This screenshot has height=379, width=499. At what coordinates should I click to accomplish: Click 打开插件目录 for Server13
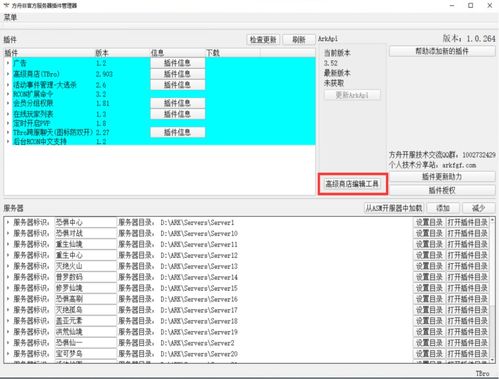click(467, 266)
